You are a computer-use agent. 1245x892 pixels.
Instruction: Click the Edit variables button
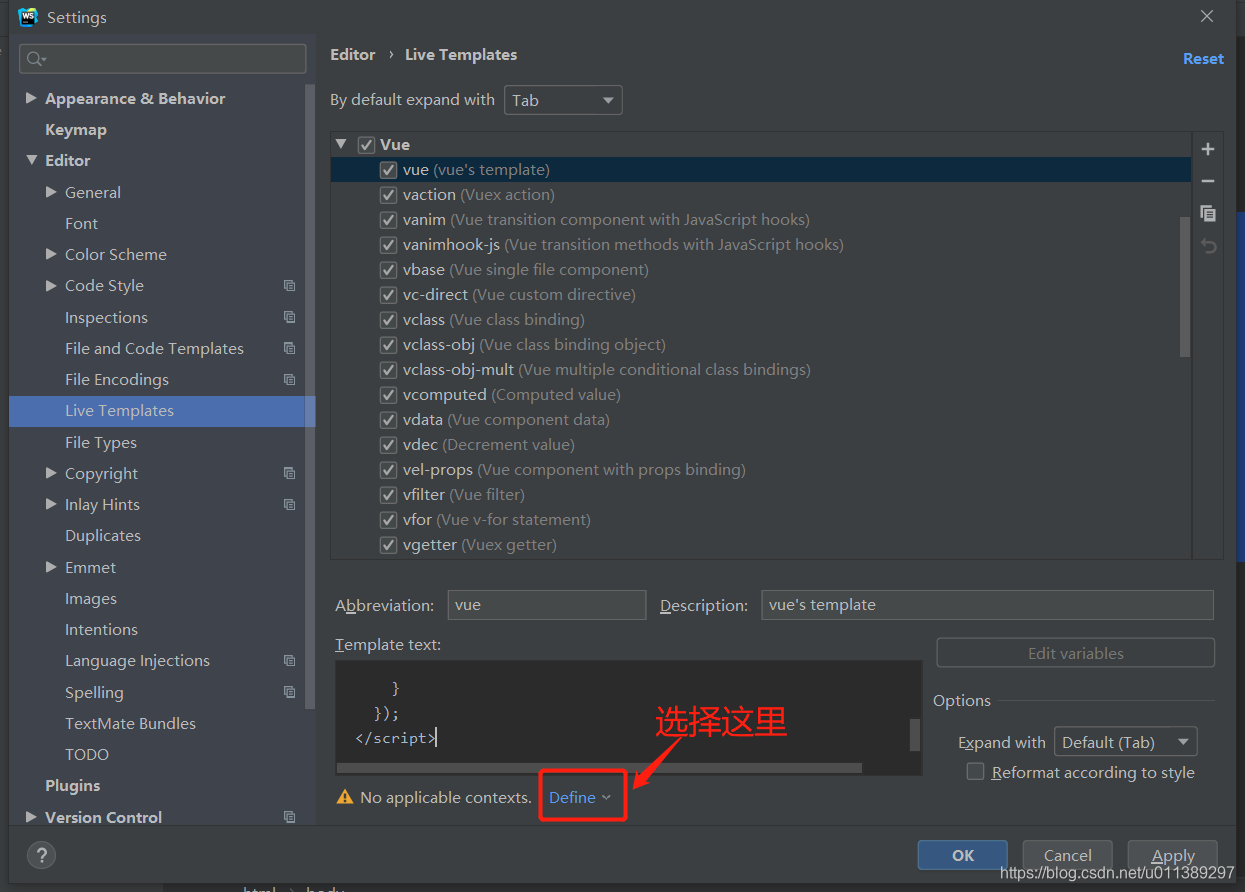[1076, 653]
